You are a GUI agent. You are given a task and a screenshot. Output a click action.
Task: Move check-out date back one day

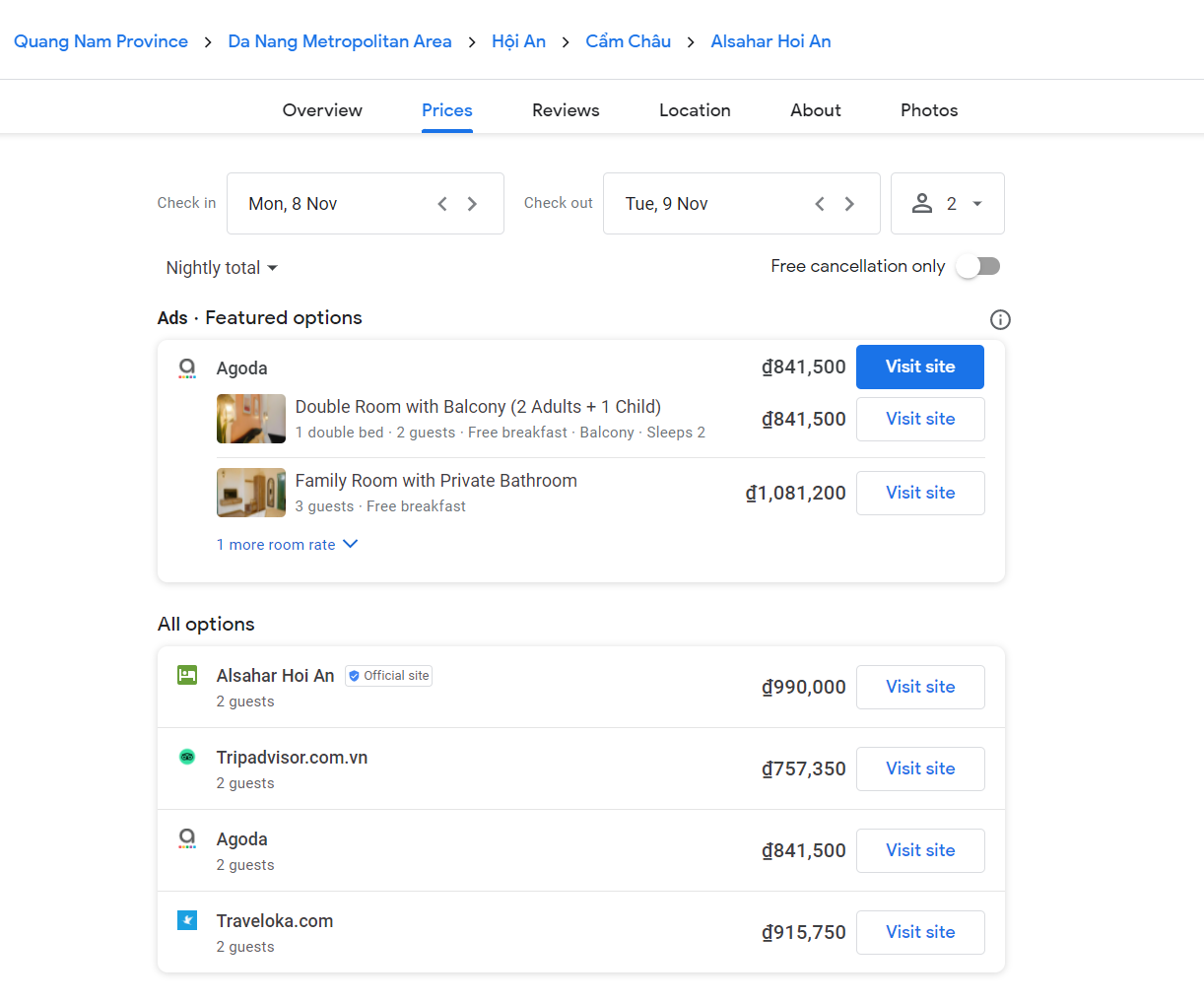pos(819,204)
